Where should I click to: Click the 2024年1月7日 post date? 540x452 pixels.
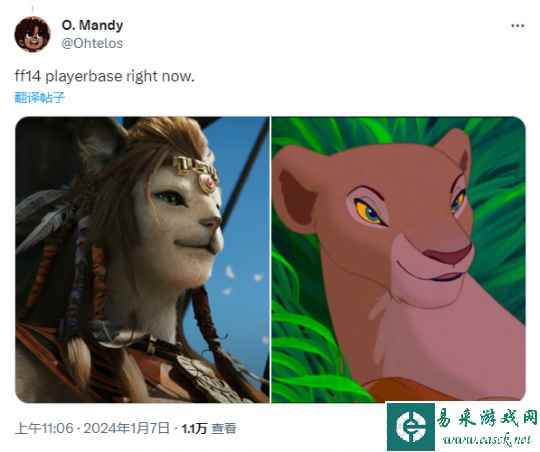coord(126,428)
